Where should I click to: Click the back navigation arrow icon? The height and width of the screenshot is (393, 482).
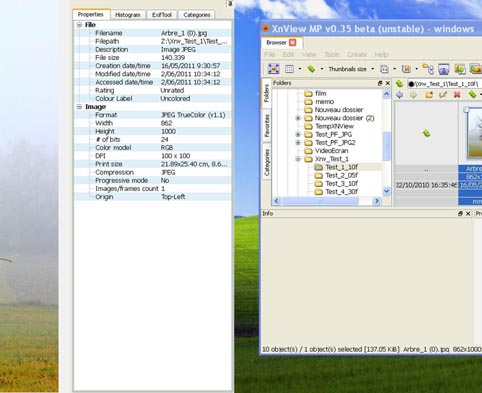[x=399, y=95]
